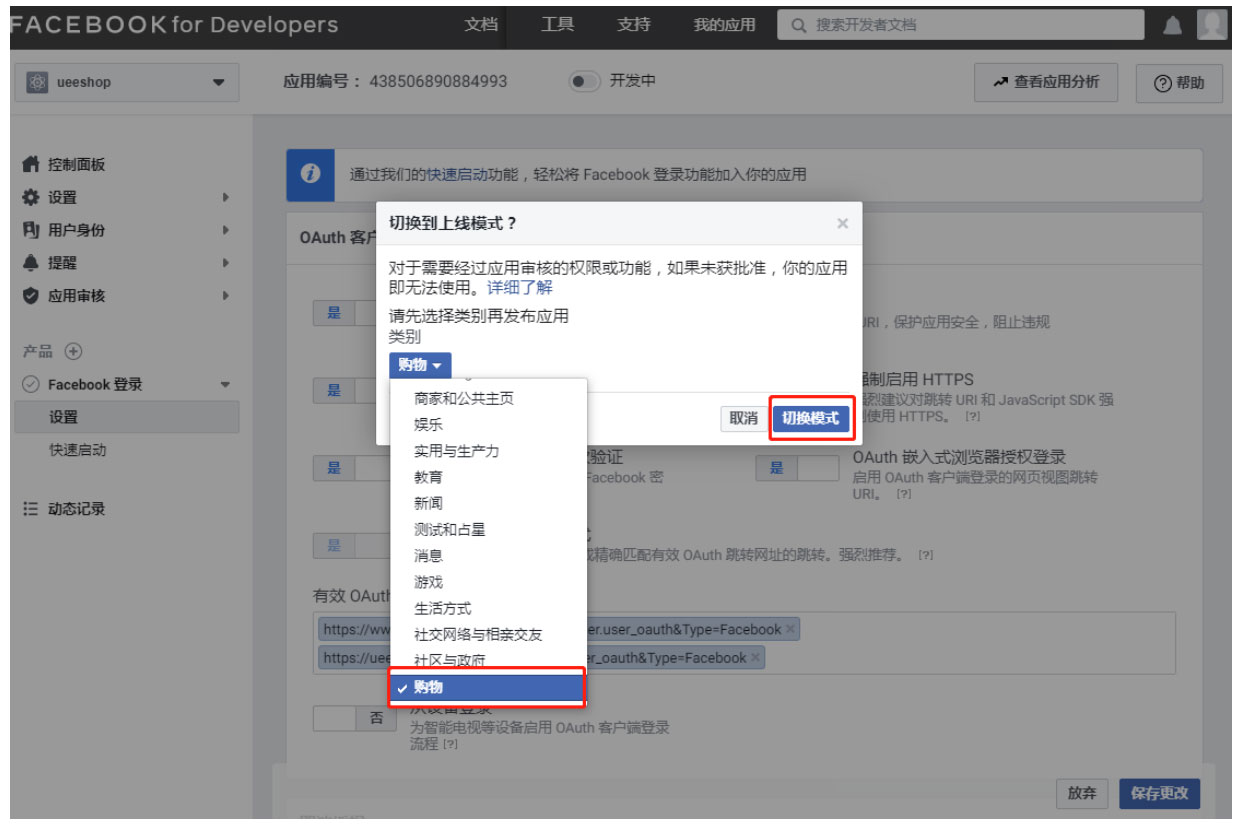Screen dimensions: 1245x828
Task: Click the 应用审核 shield icon
Action: [31, 296]
